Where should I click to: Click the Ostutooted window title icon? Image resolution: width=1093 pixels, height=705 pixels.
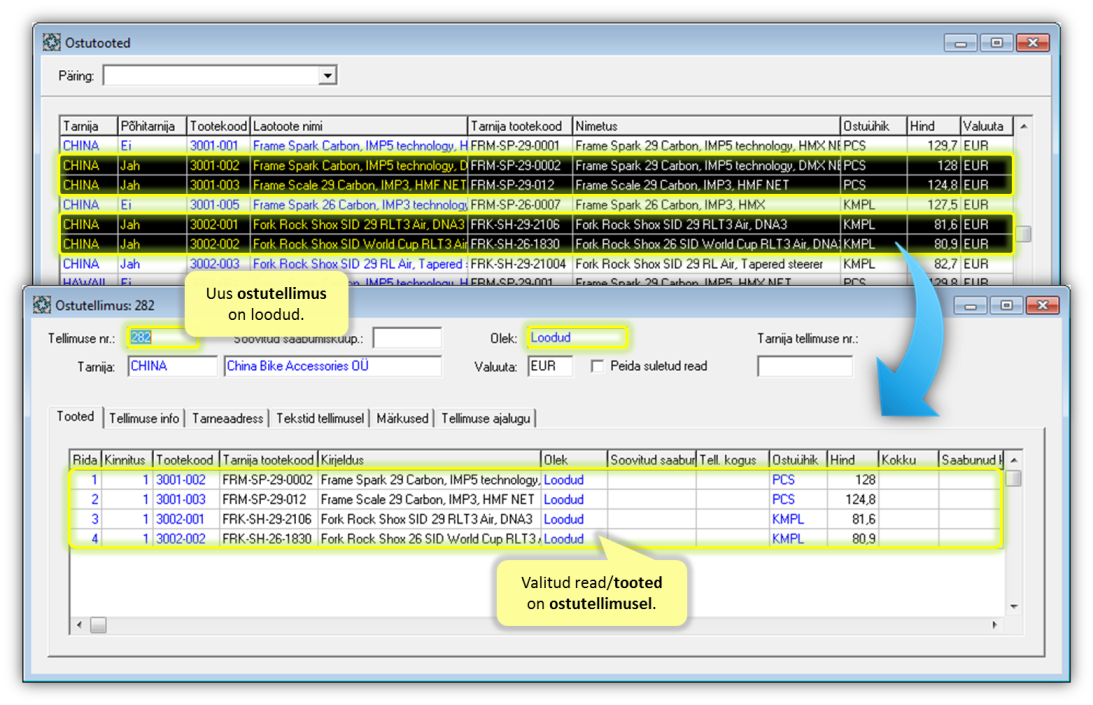click(x=52, y=43)
